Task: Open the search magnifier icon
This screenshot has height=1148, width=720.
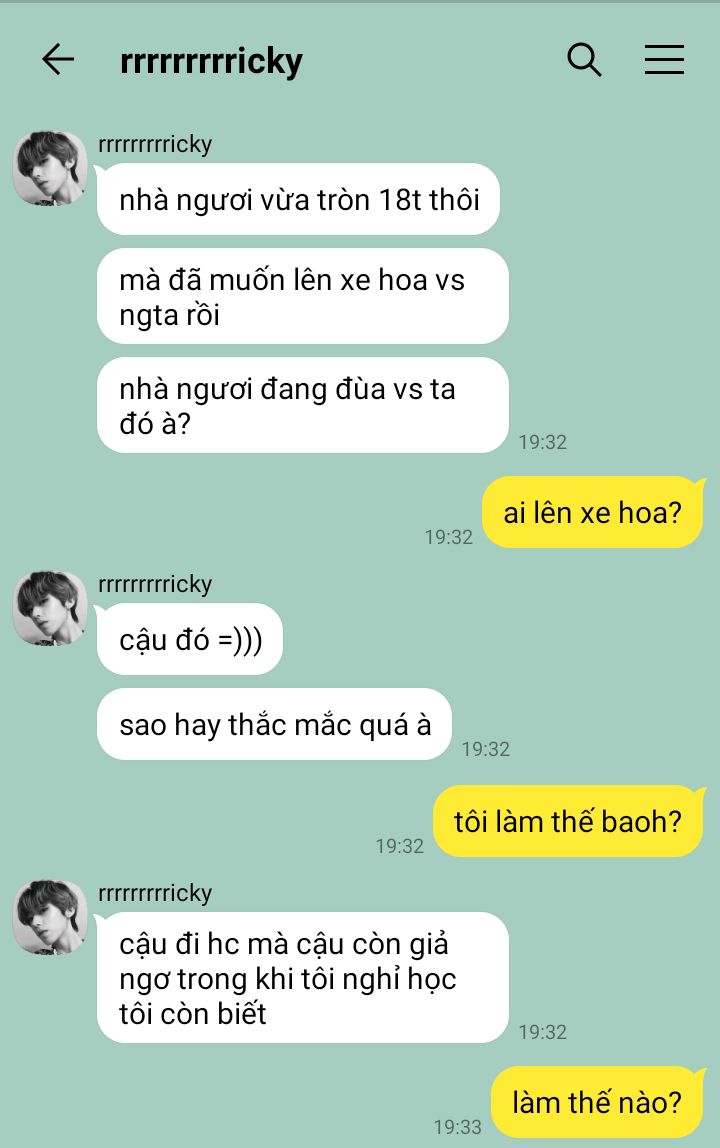Action: click(x=584, y=59)
